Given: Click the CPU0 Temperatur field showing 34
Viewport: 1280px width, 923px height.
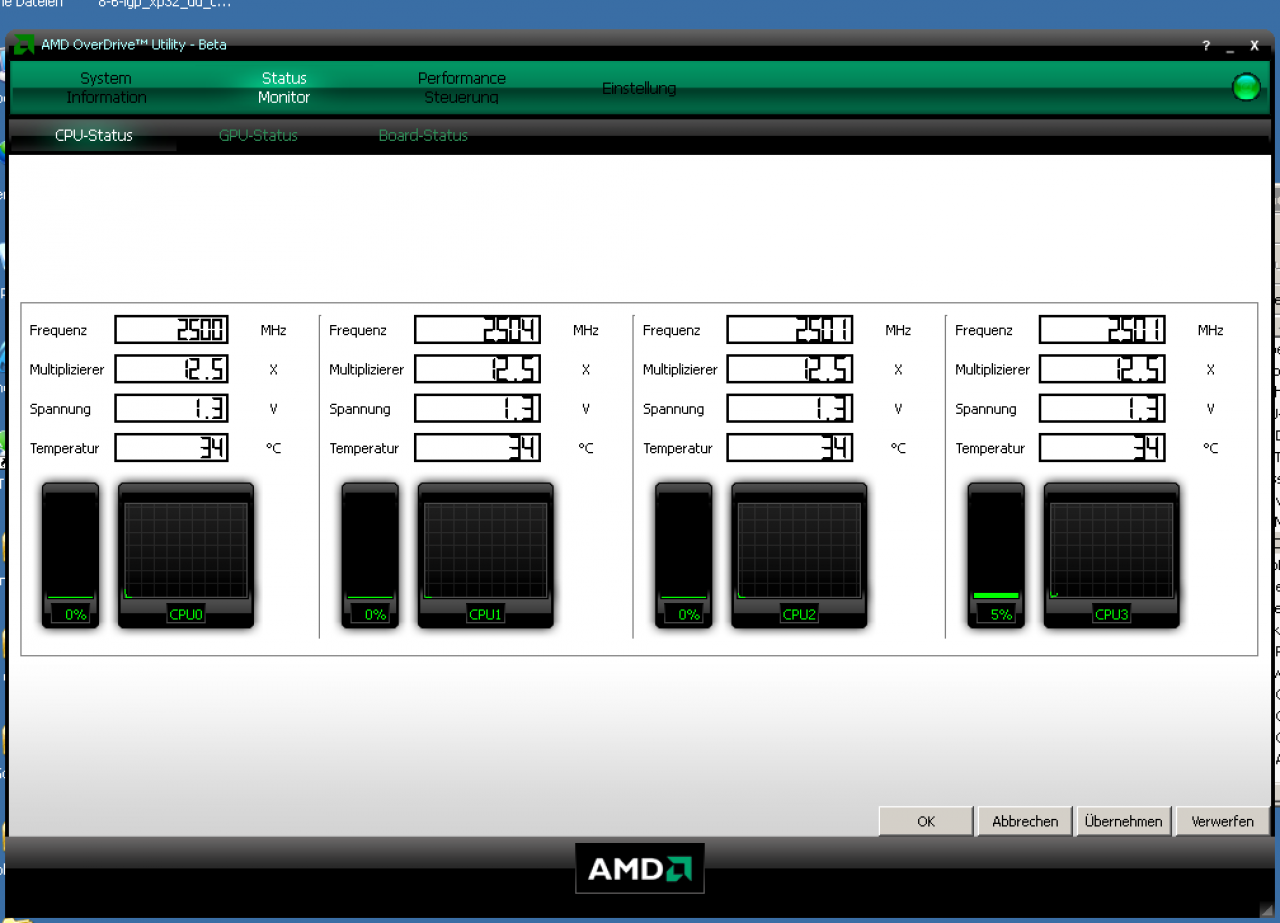Looking at the screenshot, I should pyautogui.click(x=172, y=448).
